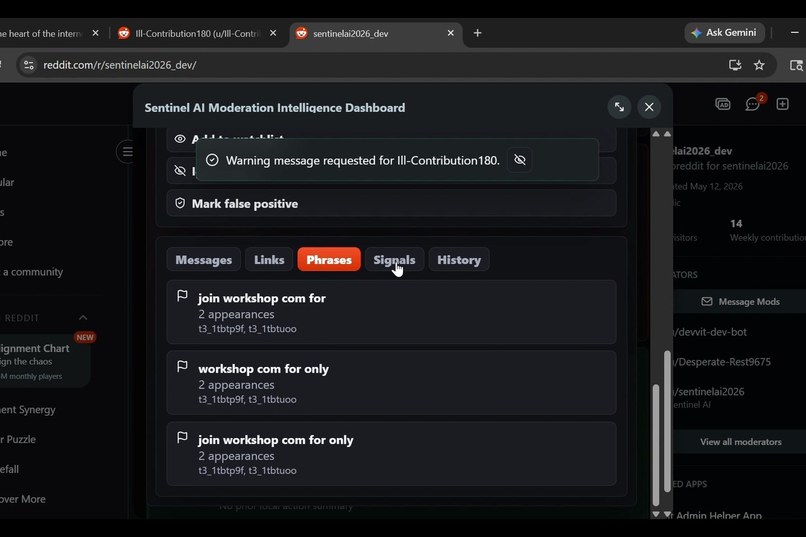Open the Desperate-Rest9675 moderator profile
The image size is (806, 537).
coord(723,362)
